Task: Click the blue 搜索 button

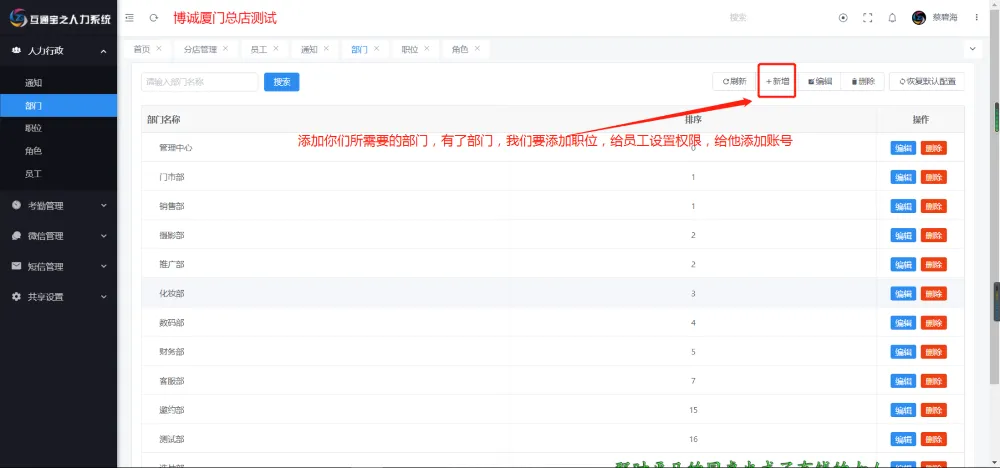Action: click(x=281, y=82)
